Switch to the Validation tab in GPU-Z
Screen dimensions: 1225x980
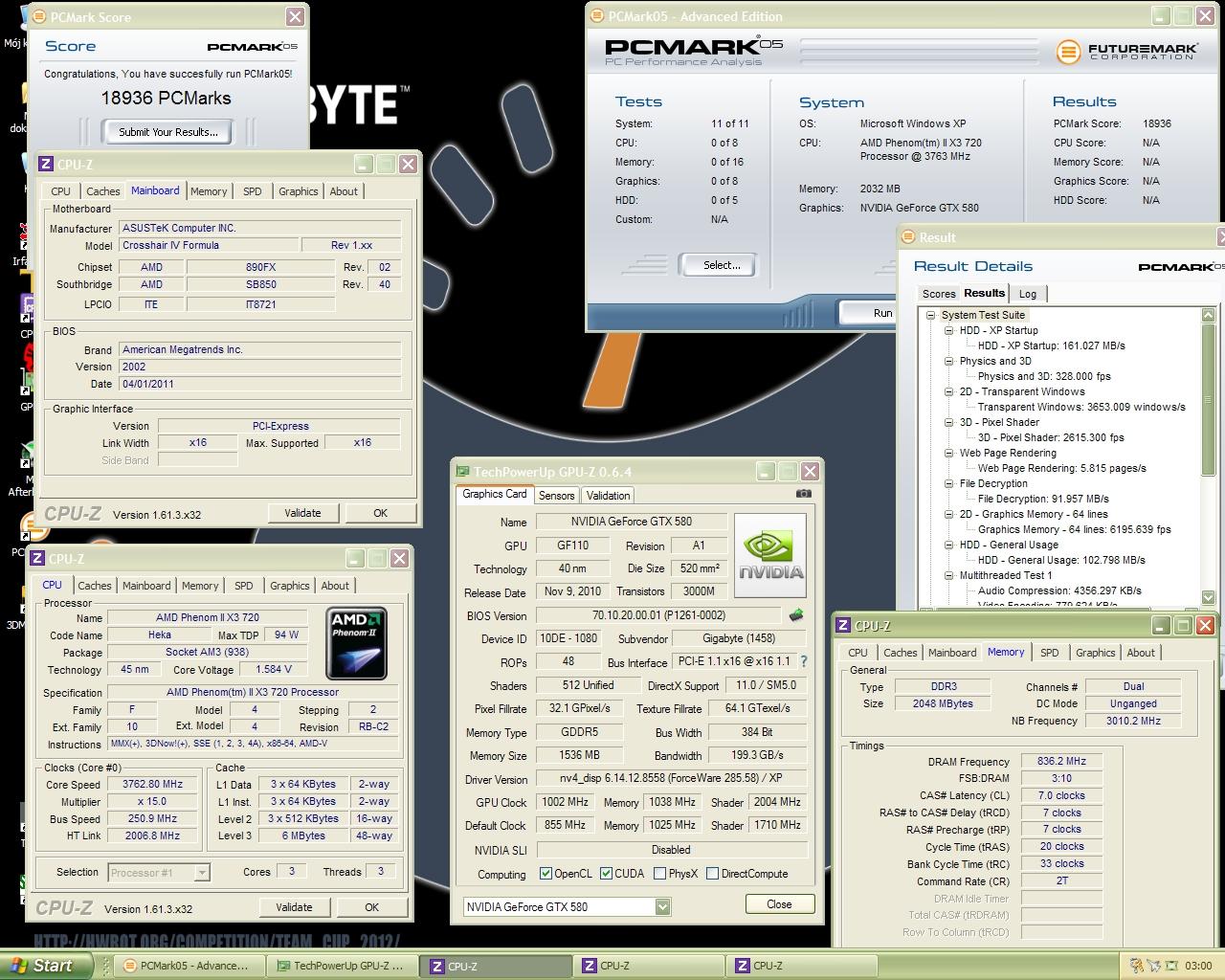[x=608, y=496]
